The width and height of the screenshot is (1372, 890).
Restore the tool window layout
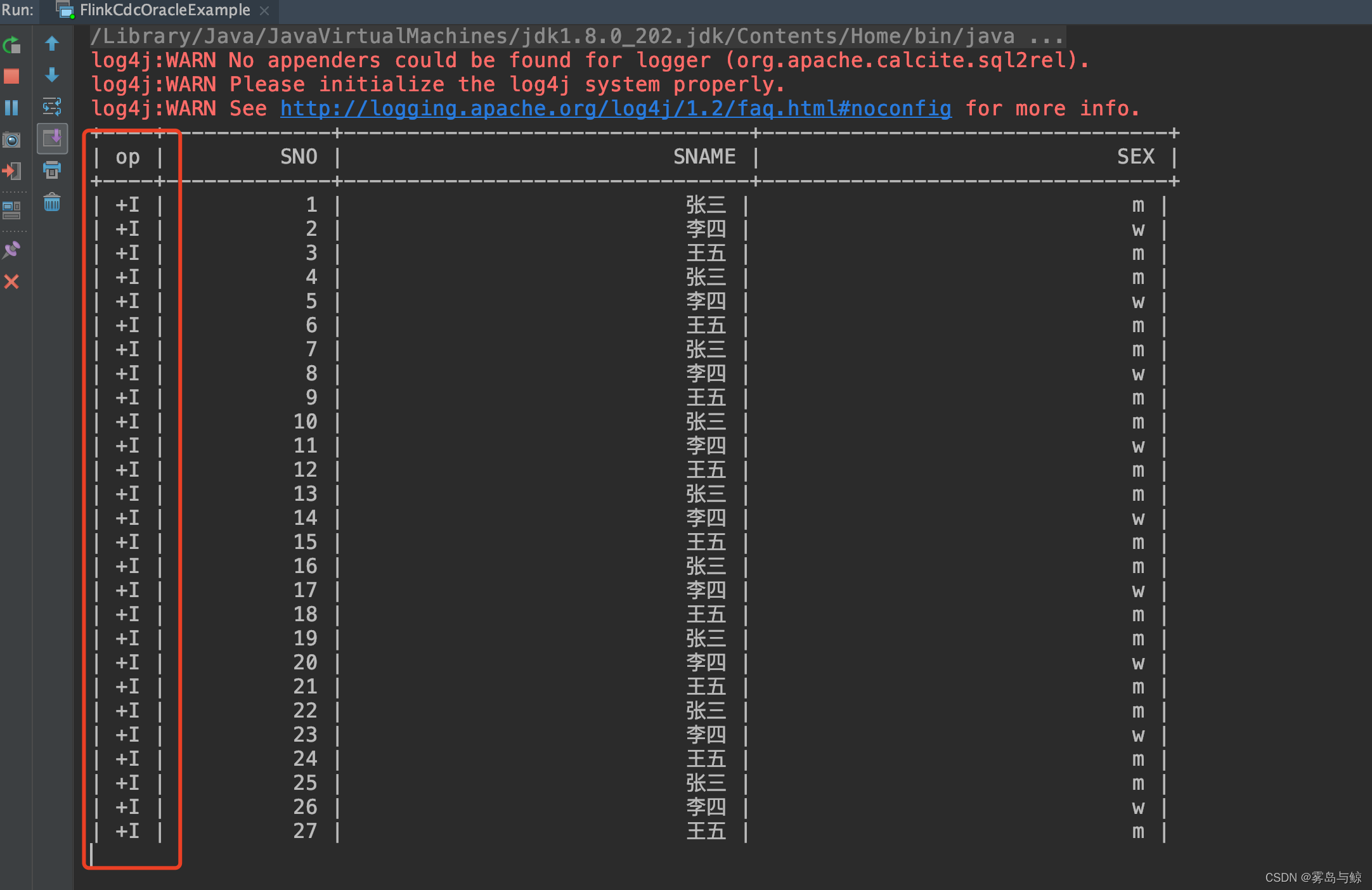coord(11,210)
